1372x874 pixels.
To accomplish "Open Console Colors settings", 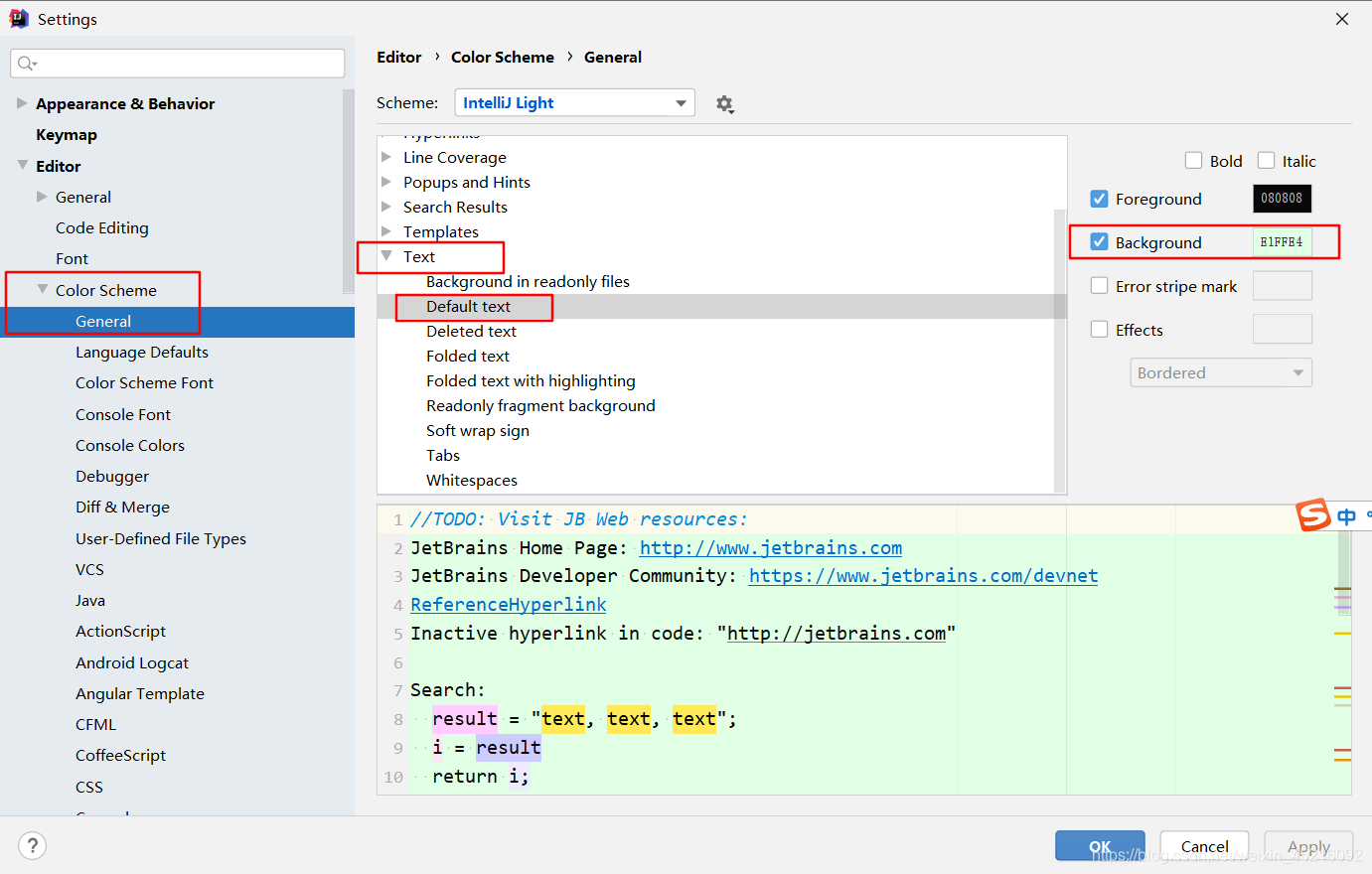I will tap(130, 445).
